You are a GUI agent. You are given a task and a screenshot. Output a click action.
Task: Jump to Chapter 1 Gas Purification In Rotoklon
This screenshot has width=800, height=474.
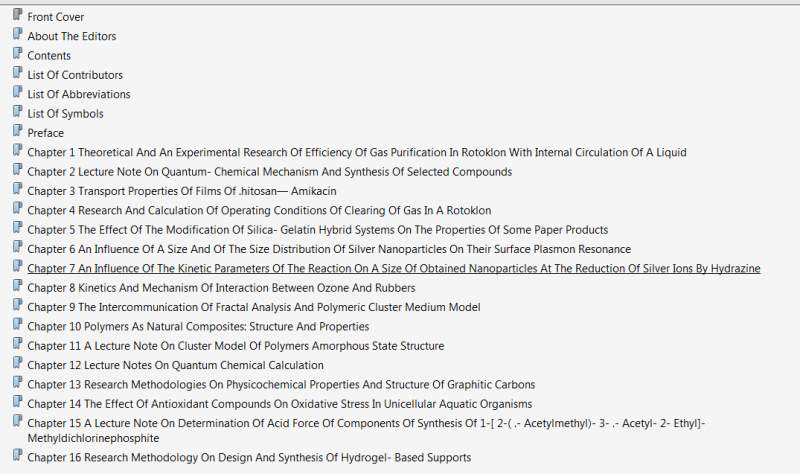tap(356, 152)
